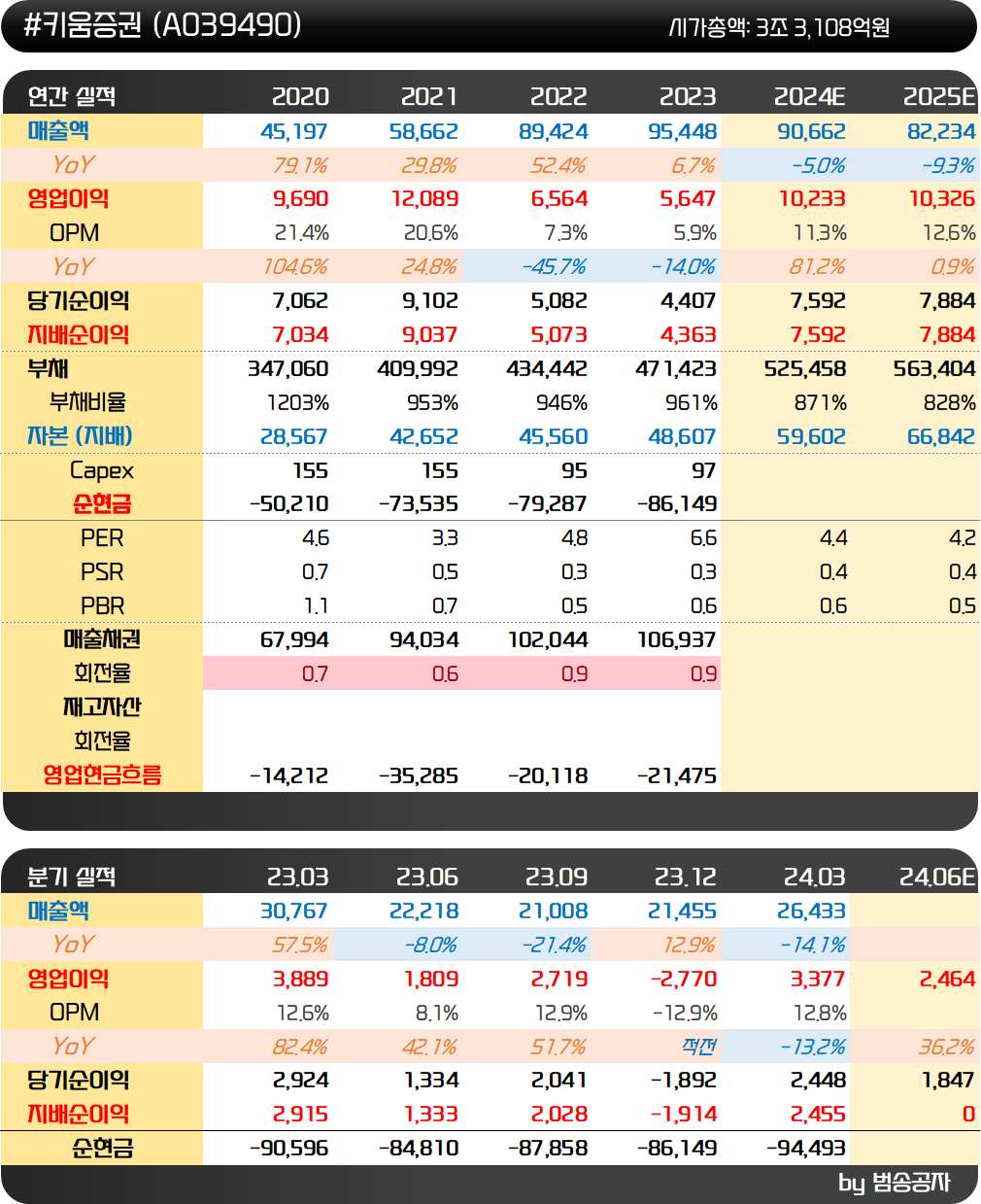This screenshot has width=981, height=1204.
Task: Click the revenue YoY value -9.3%
Action: pyautogui.click(x=948, y=165)
